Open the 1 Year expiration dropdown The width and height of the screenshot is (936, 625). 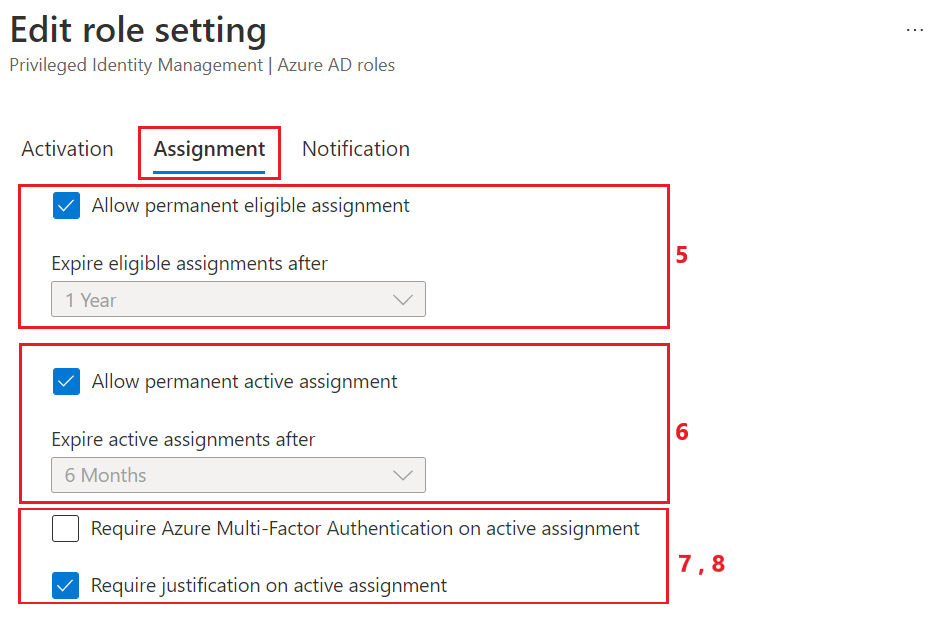pos(238,300)
